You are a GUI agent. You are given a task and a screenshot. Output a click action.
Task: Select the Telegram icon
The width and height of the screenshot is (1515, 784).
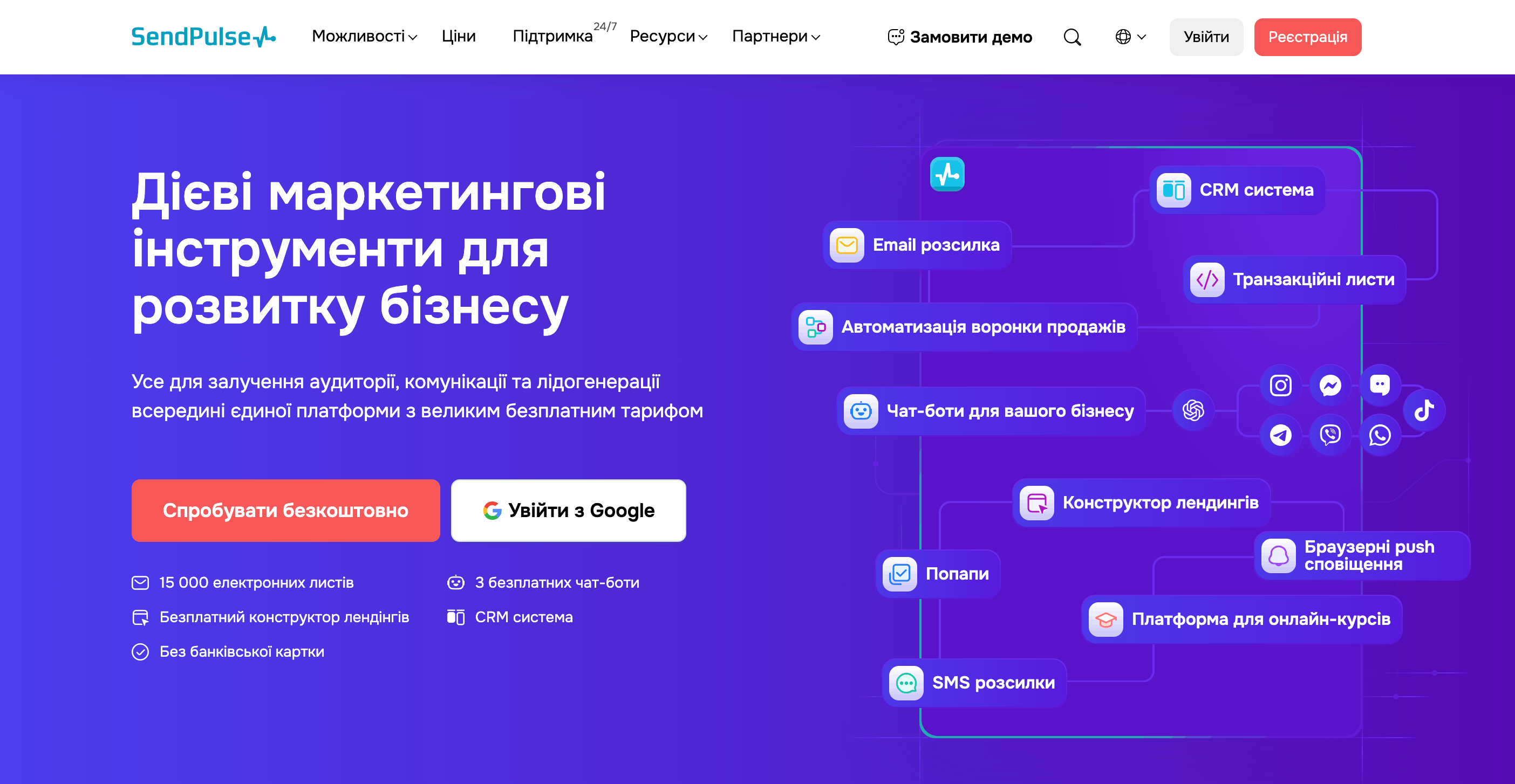pyautogui.click(x=1280, y=435)
